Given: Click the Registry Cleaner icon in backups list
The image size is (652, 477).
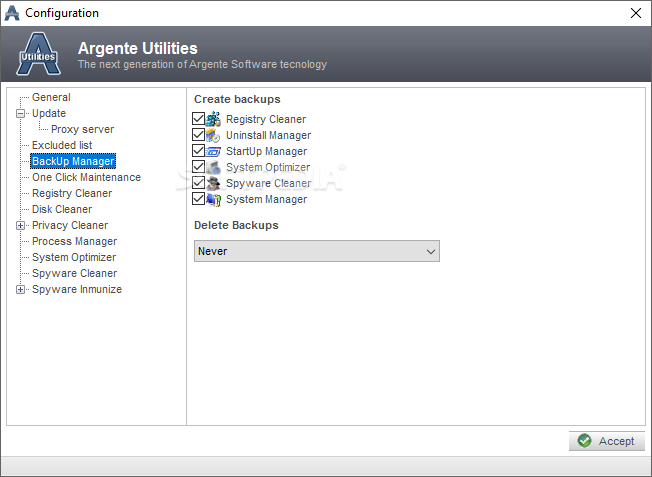Looking at the screenshot, I should click(x=213, y=119).
